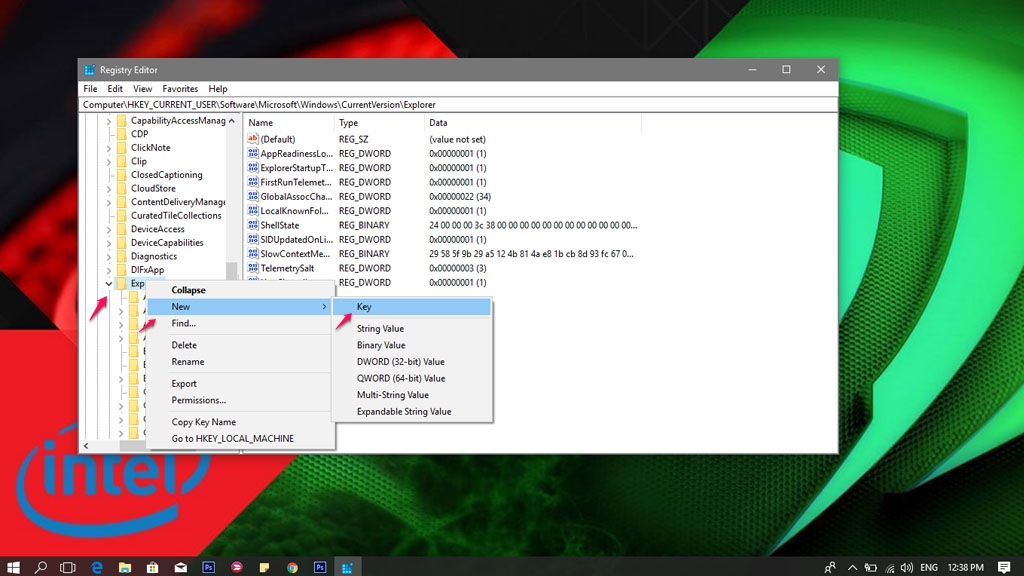Click the ShellState binary value icon
The width and height of the screenshot is (1024, 576).
point(253,225)
